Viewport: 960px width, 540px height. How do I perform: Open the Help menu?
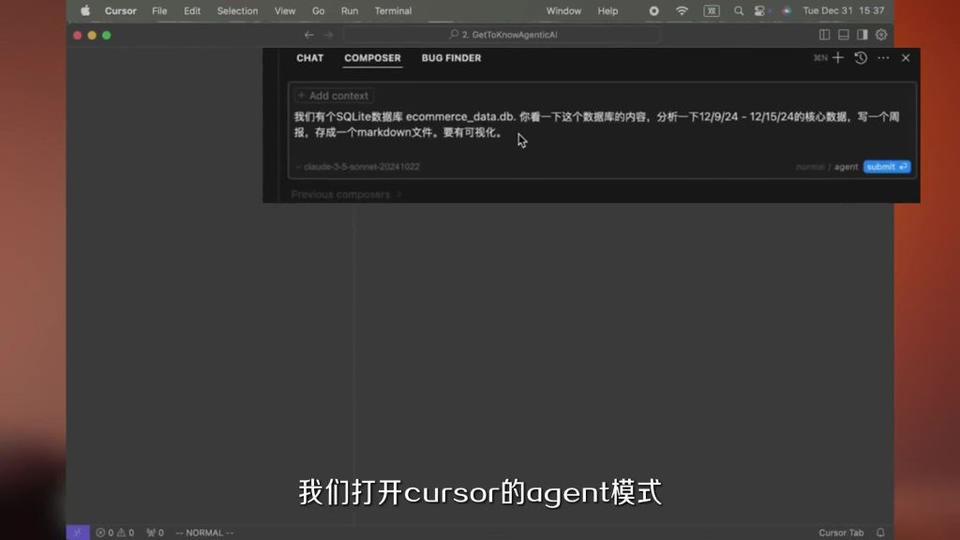(608, 11)
